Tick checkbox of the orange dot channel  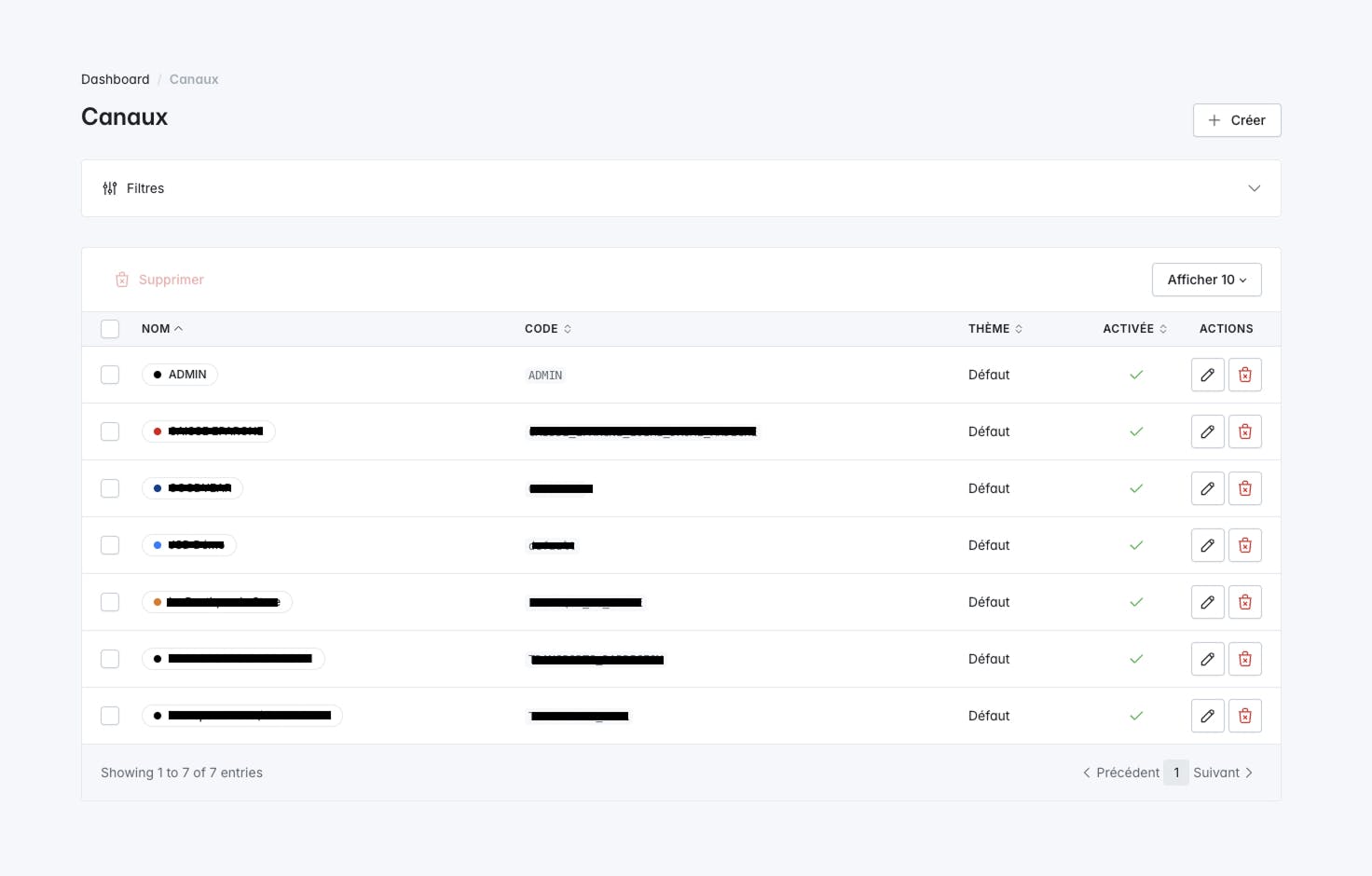(110, 602)
